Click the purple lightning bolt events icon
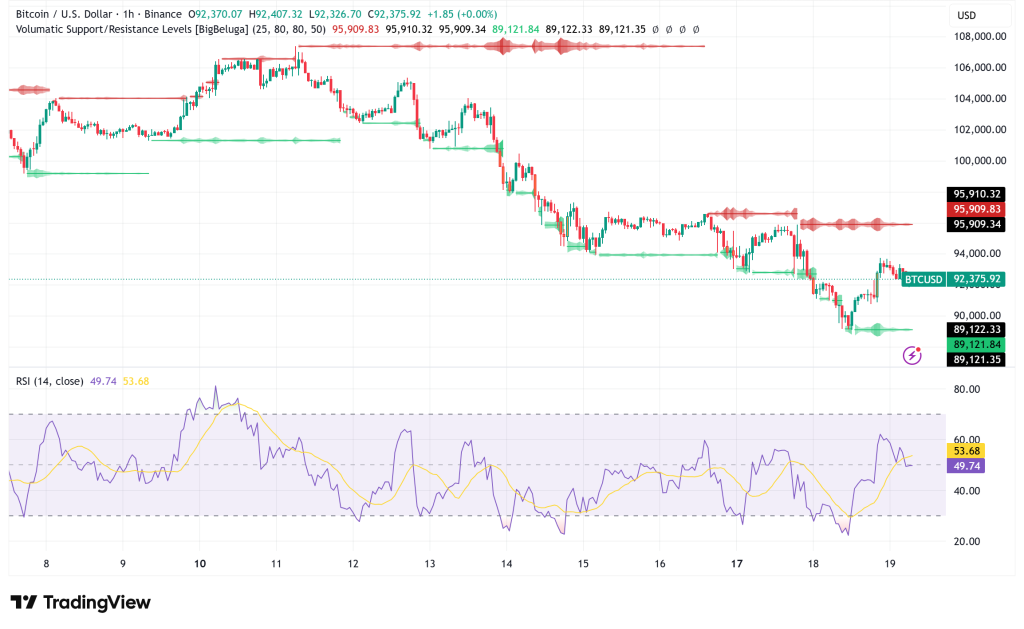The height and width of the screenshot is (629, 1024). [912, 354]
